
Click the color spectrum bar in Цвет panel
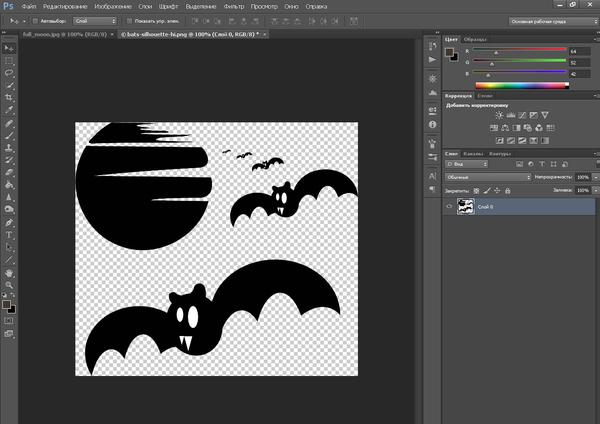coord(518,84)
